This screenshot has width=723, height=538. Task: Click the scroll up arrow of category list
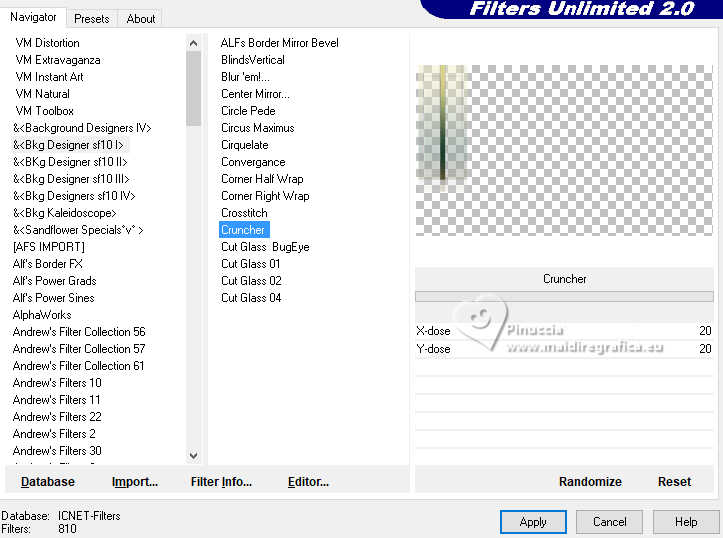coord(194,43)
